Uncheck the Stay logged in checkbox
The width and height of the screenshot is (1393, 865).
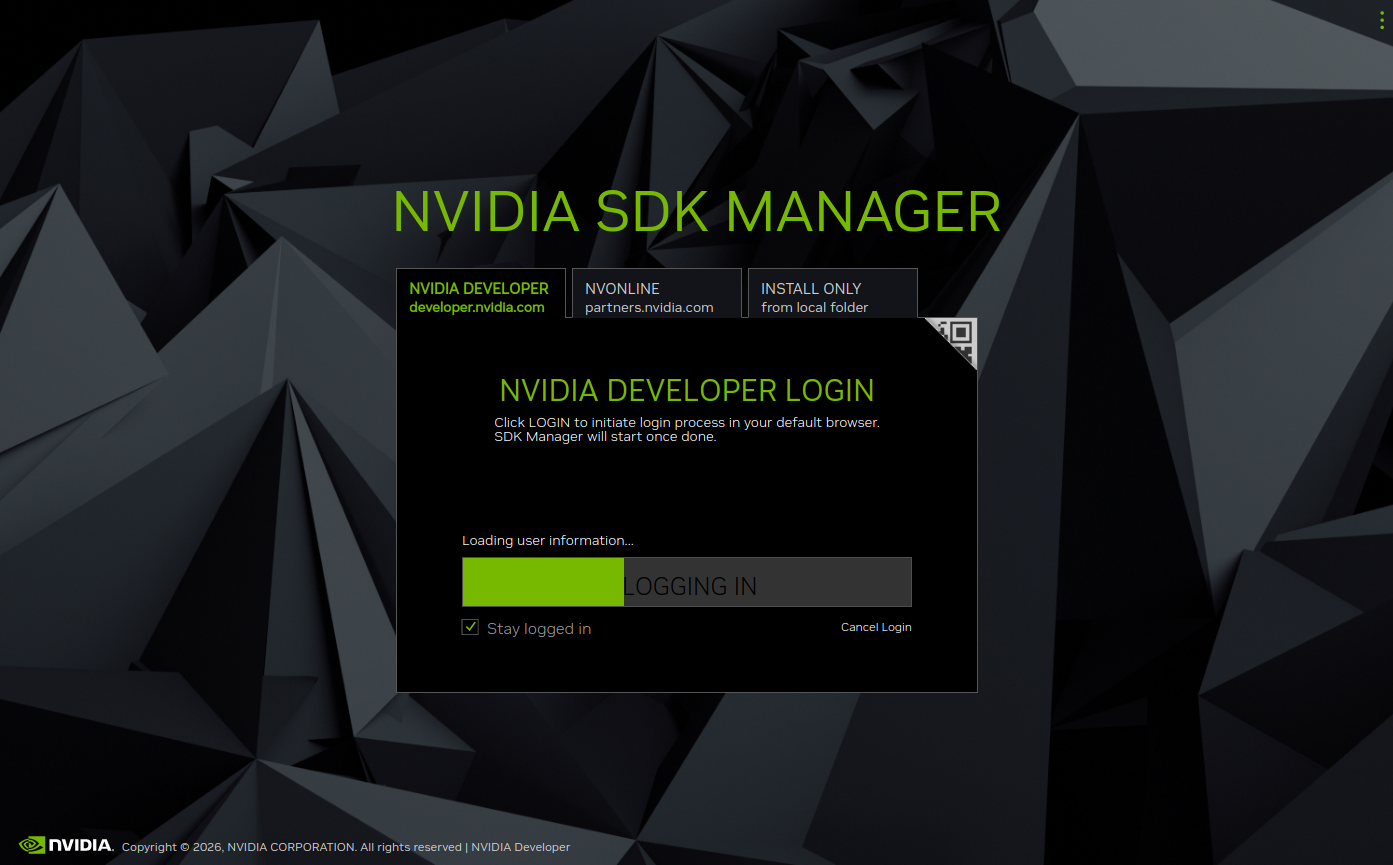[470, 627]
